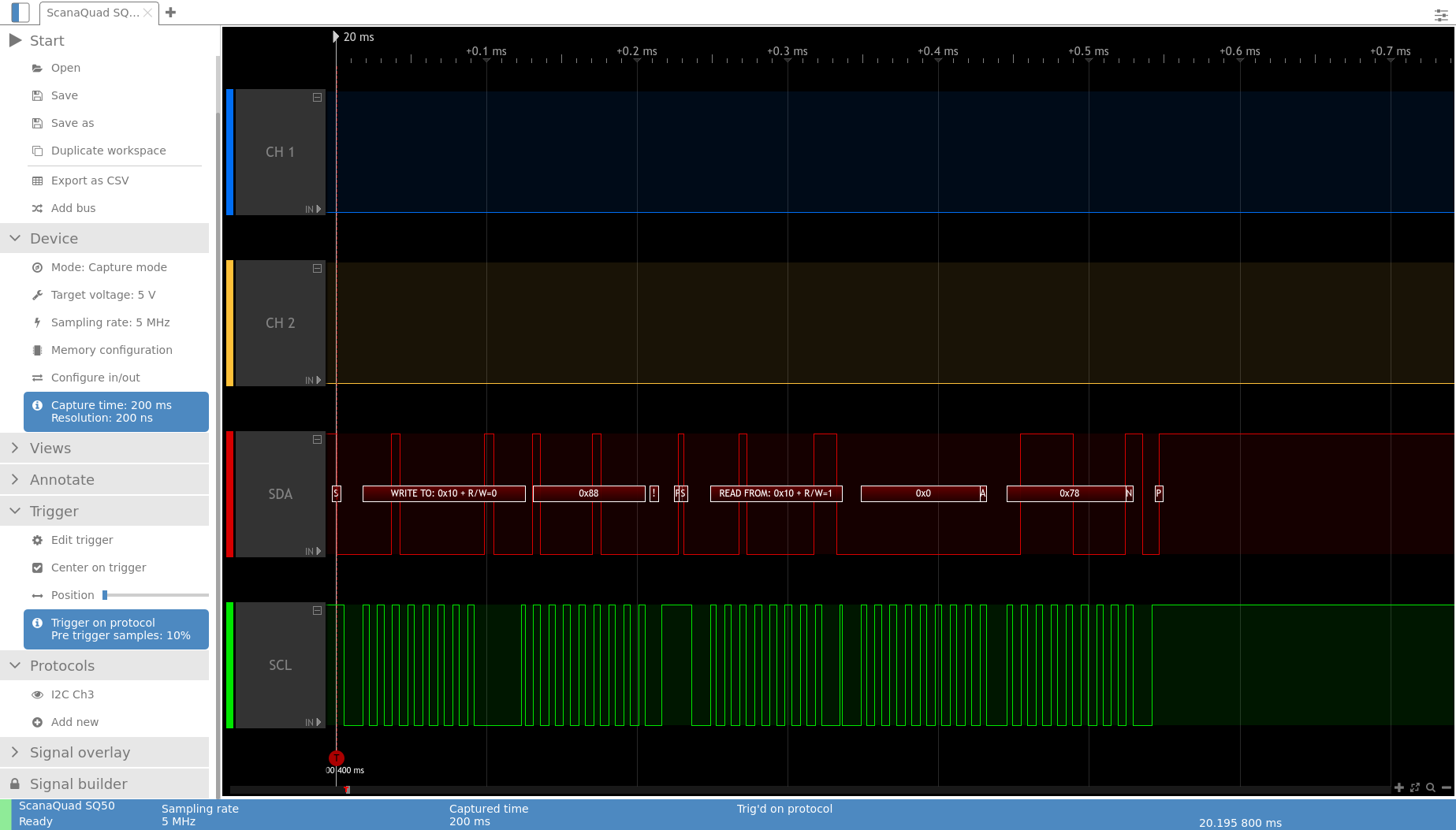Zoom out with the minus icon
This screenshot has width=1456, height=830.
pos(1447,787)
